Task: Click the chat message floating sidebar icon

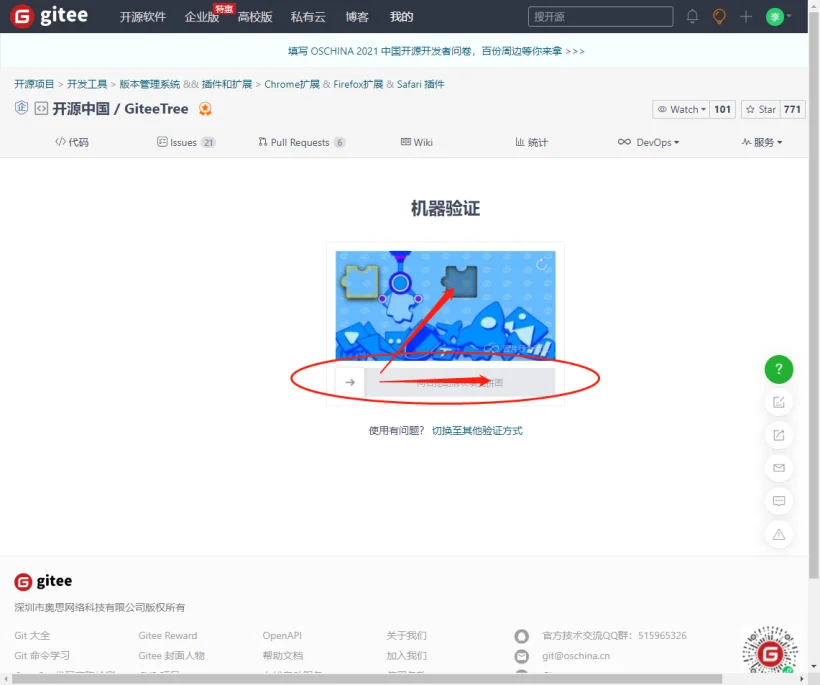Action: (x=779, y=501)
